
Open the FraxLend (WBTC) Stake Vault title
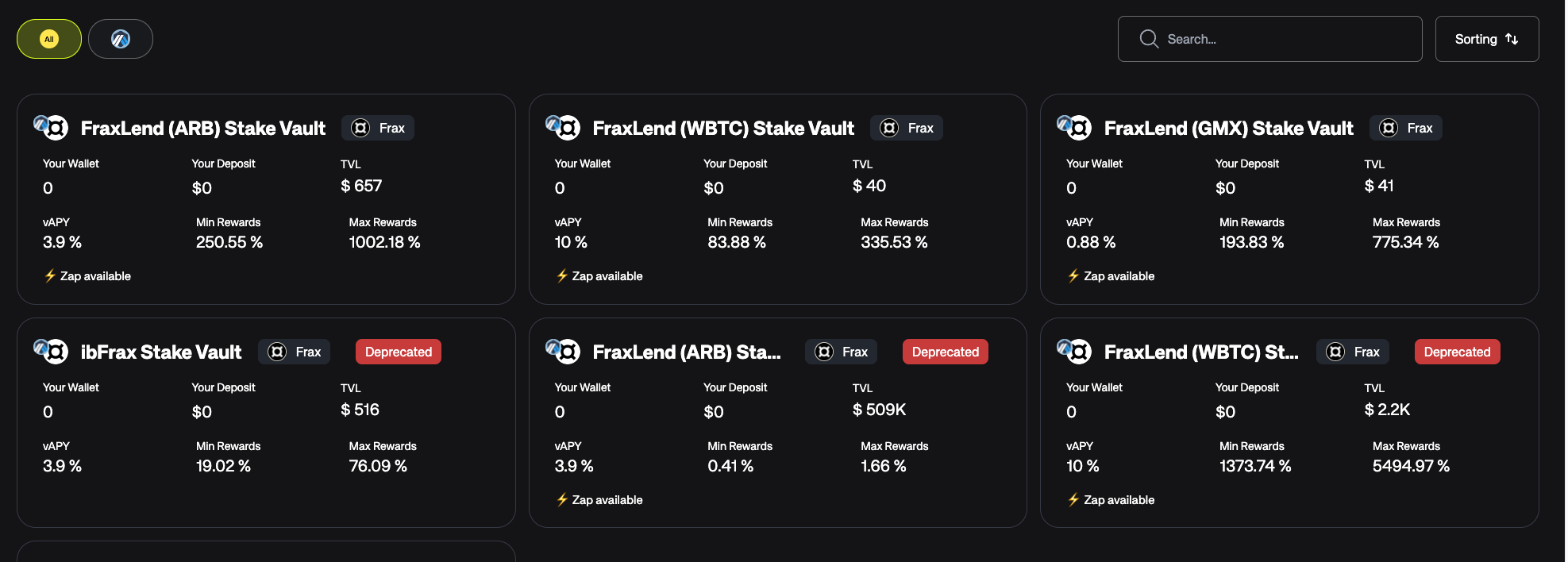tap(723, 128)
